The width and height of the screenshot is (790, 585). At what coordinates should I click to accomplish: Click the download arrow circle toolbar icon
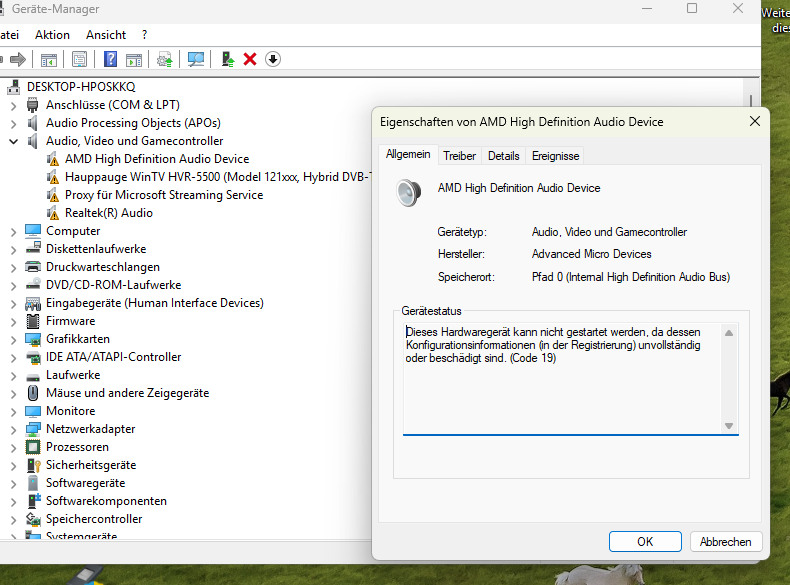coord(273,59)
